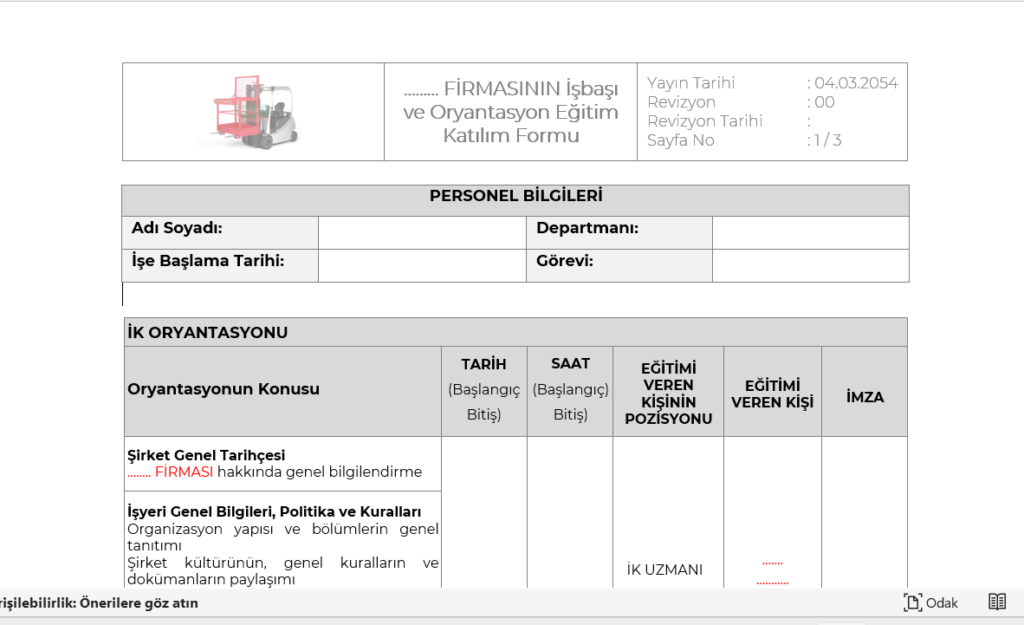
Task: Open Read Mode book icon
Action: click(997, 601)
